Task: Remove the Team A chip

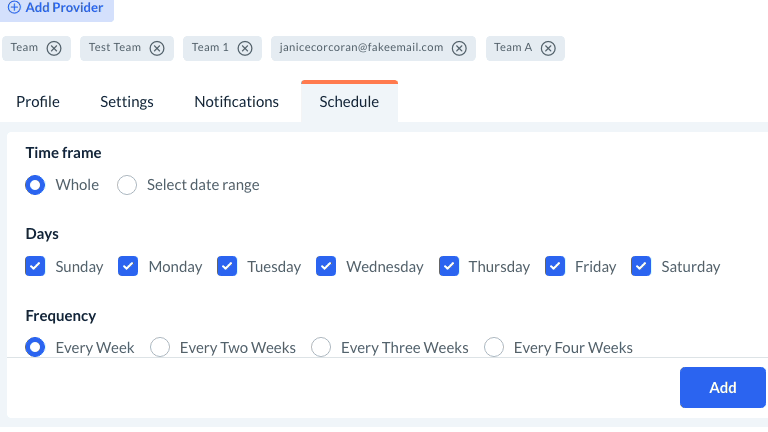Action: 548,48
